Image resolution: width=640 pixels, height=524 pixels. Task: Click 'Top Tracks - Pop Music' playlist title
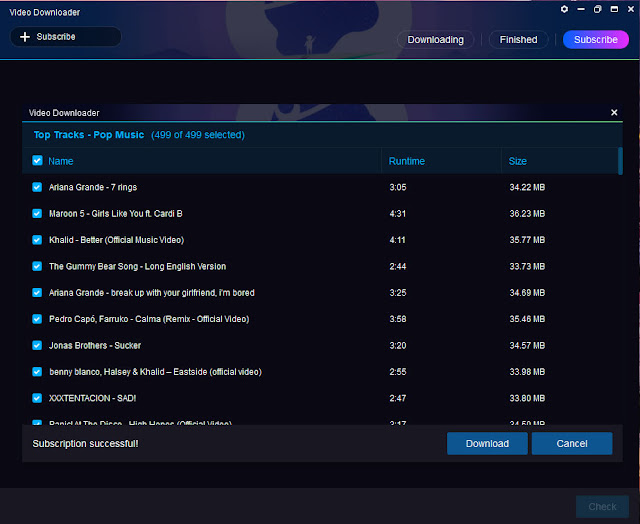[89, 135]
